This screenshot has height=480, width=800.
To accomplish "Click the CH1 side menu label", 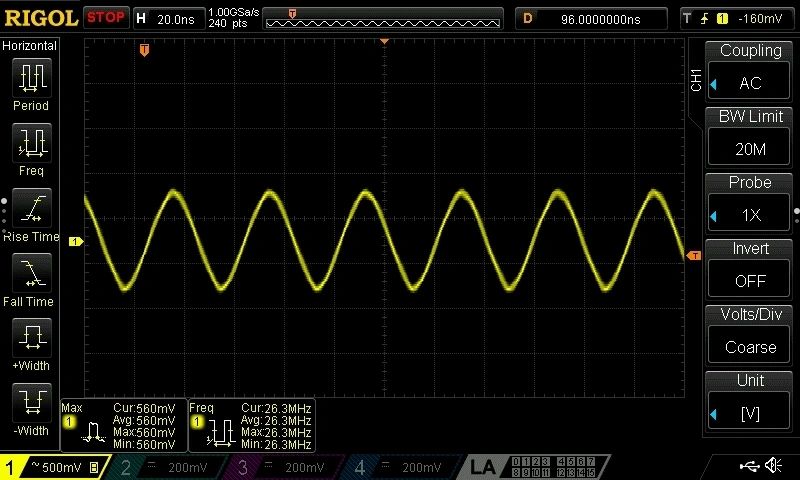I will [x=696, y=80].
